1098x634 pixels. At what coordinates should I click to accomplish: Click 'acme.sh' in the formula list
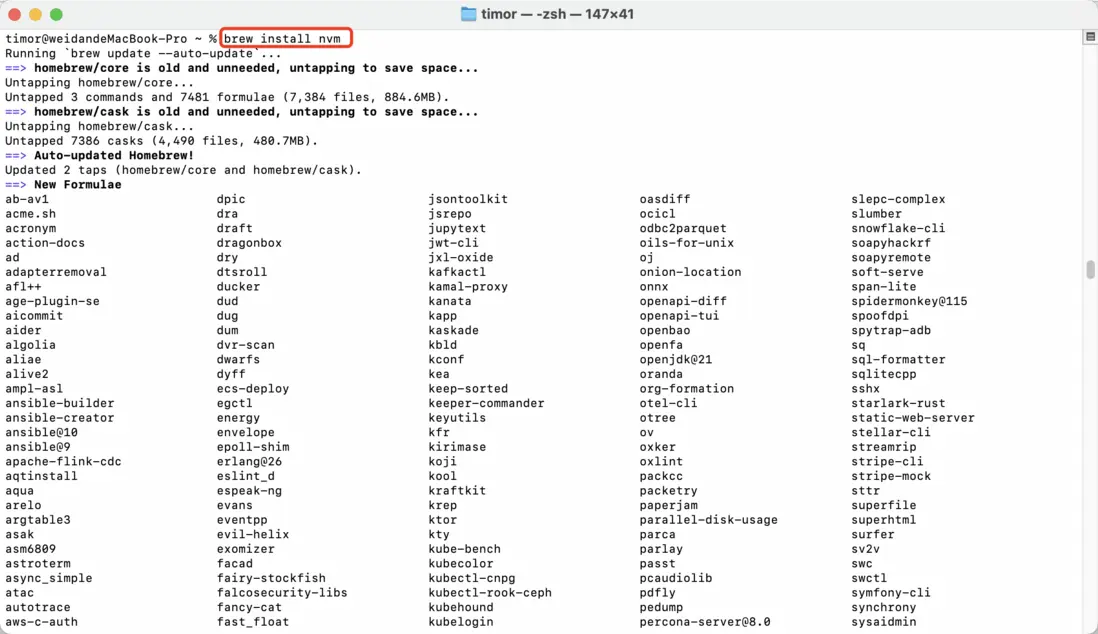[30, 214]
